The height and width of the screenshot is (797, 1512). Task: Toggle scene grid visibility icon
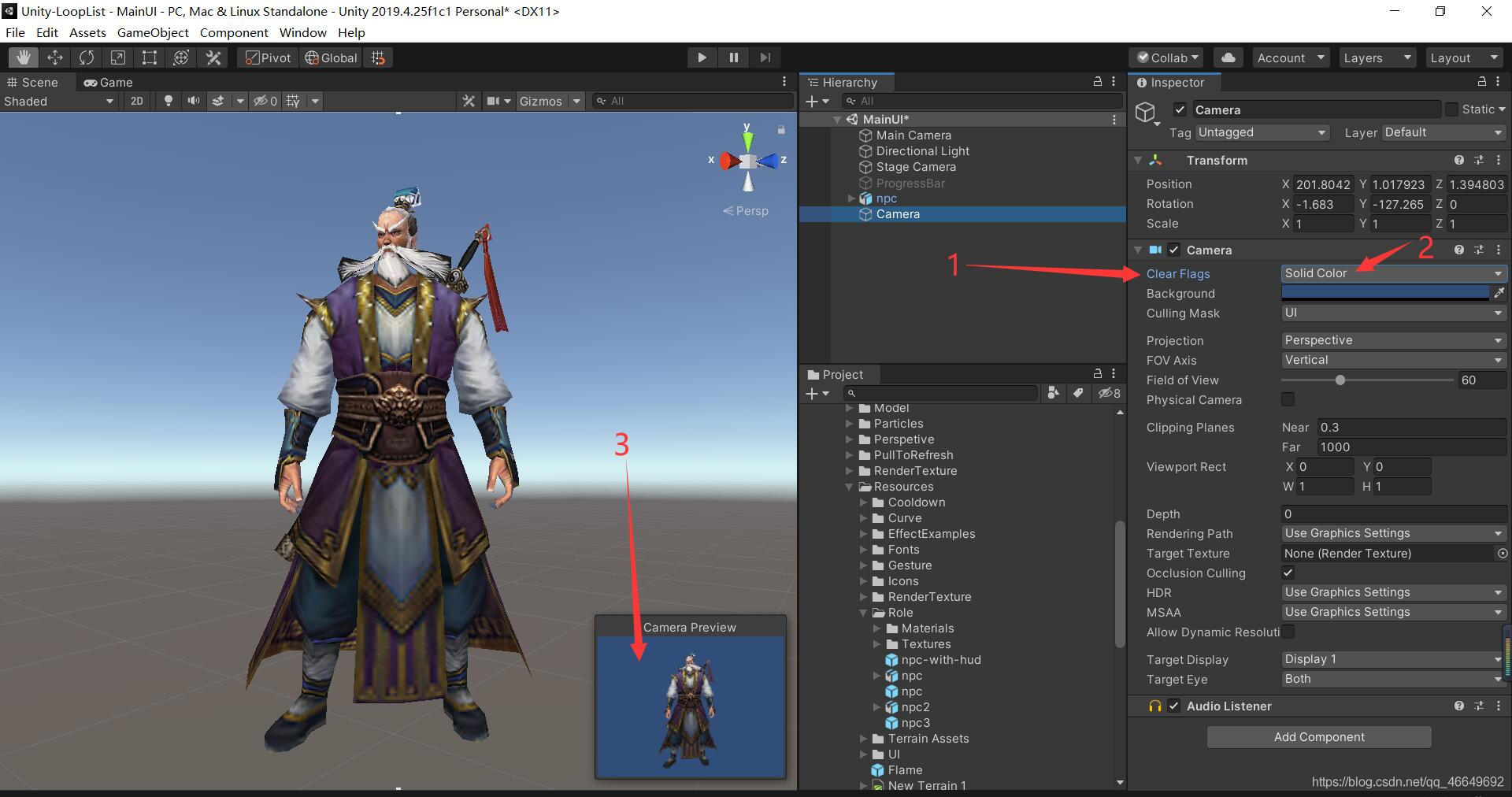tap(293, 101)
